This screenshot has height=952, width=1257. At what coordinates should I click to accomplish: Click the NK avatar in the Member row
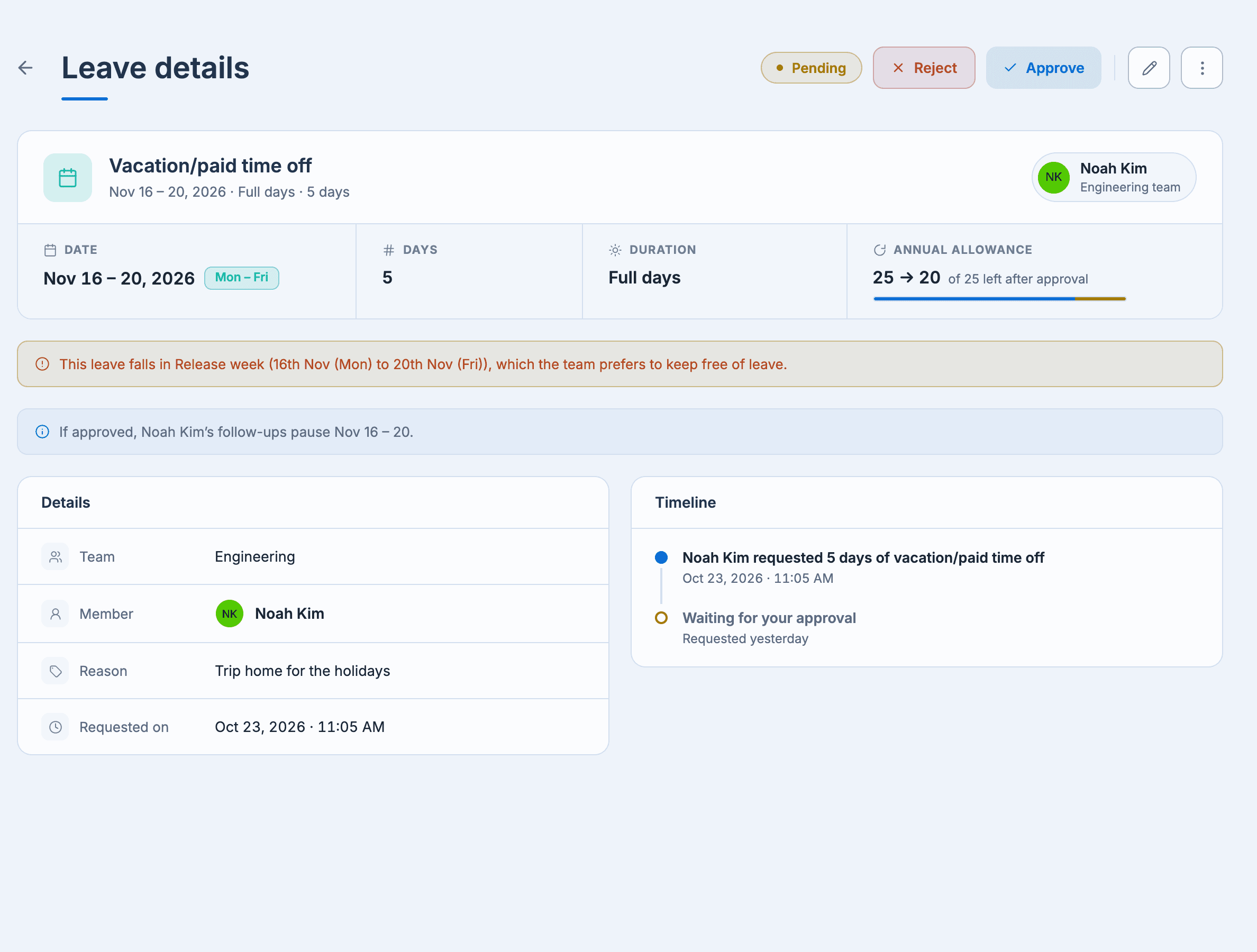(230, 614)
